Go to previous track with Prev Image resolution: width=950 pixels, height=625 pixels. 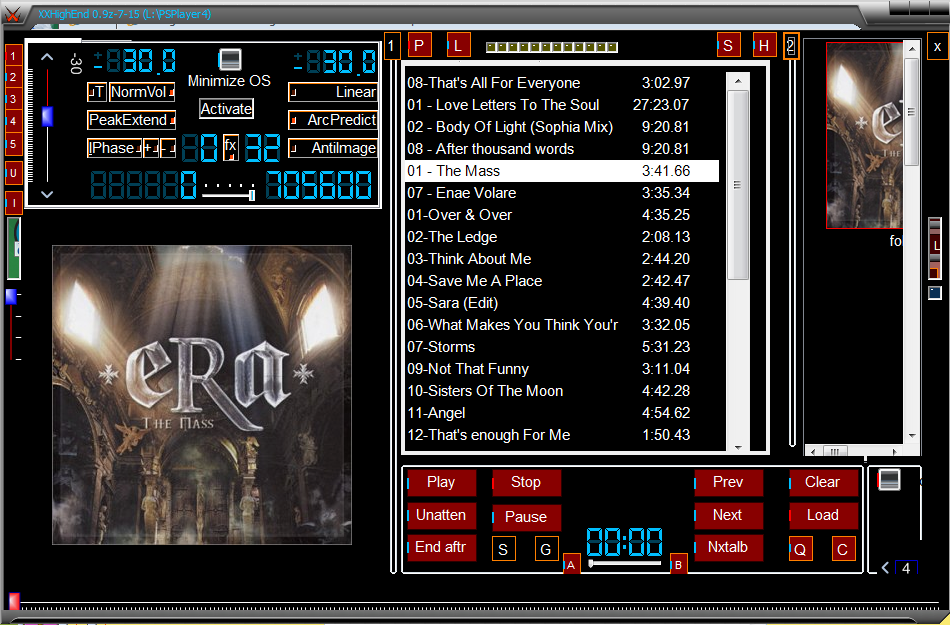728,483
